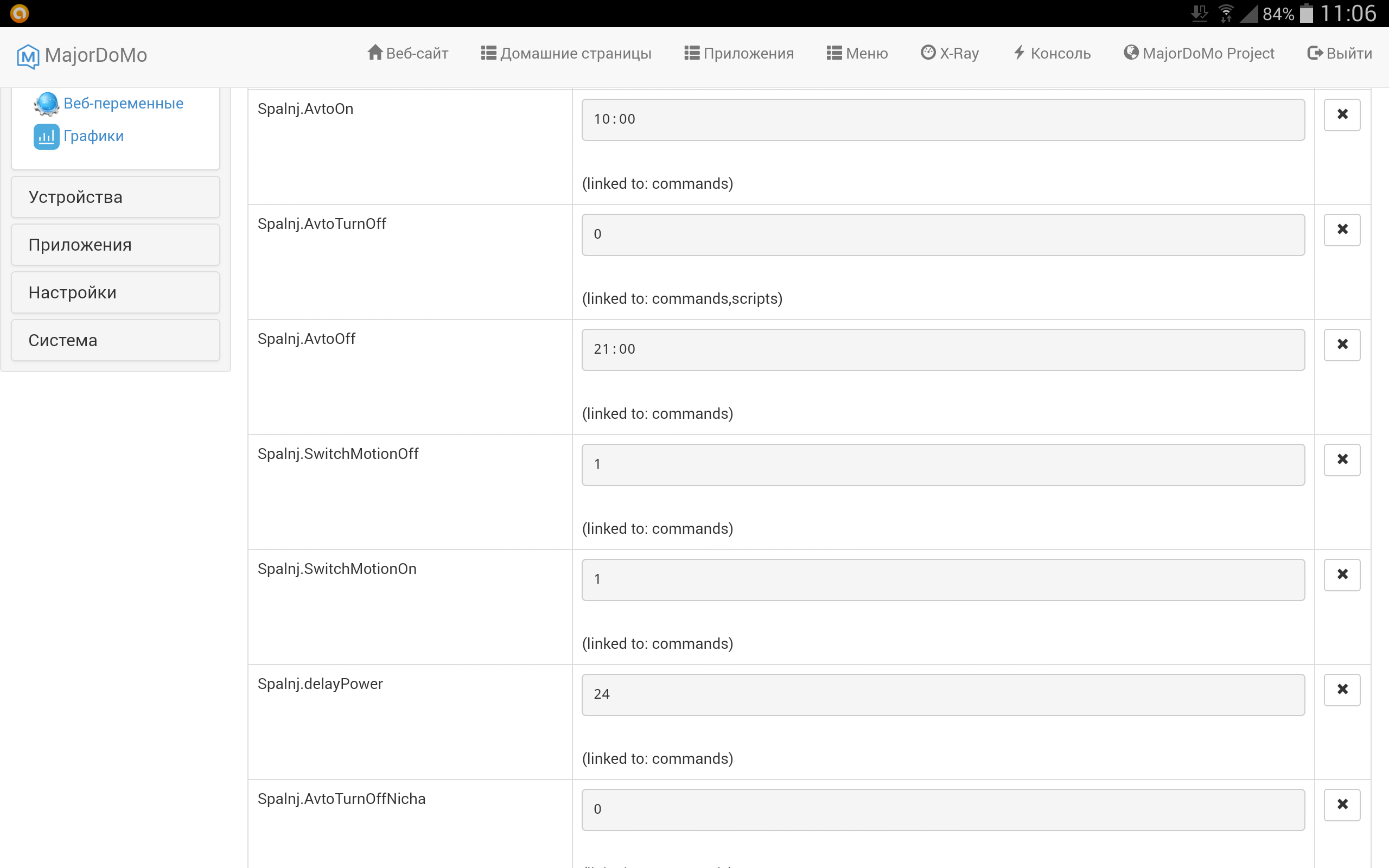Click the globe icon for MajorDoMo Project
This screenshot has height=868, width=1389.
click(1131, 52)
